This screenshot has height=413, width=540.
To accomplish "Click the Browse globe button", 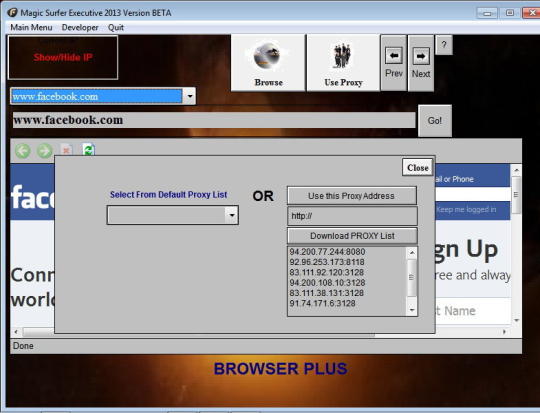I will (x=268, y=63).
